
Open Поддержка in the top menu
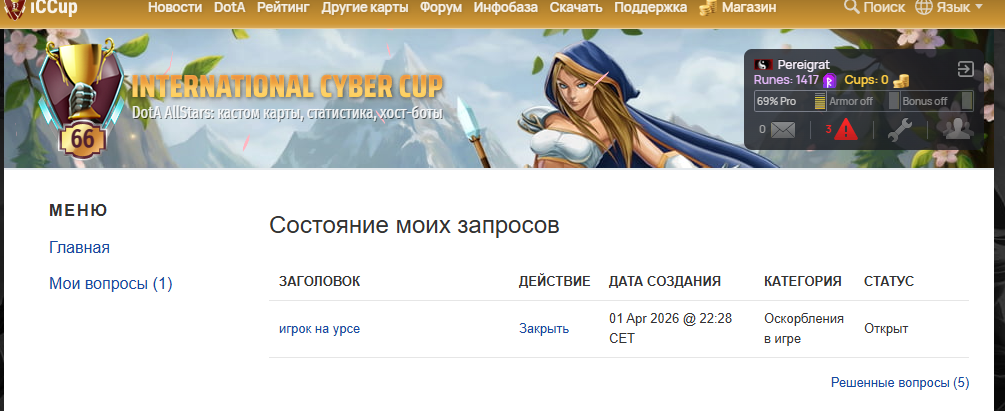(651, 8)
